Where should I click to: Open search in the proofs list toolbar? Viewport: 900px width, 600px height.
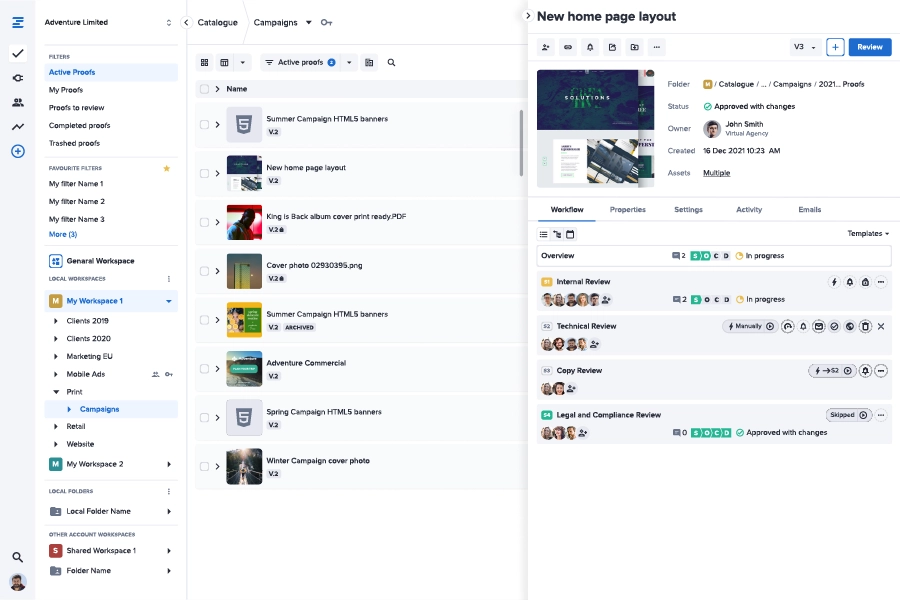click(x=391, y=62)
